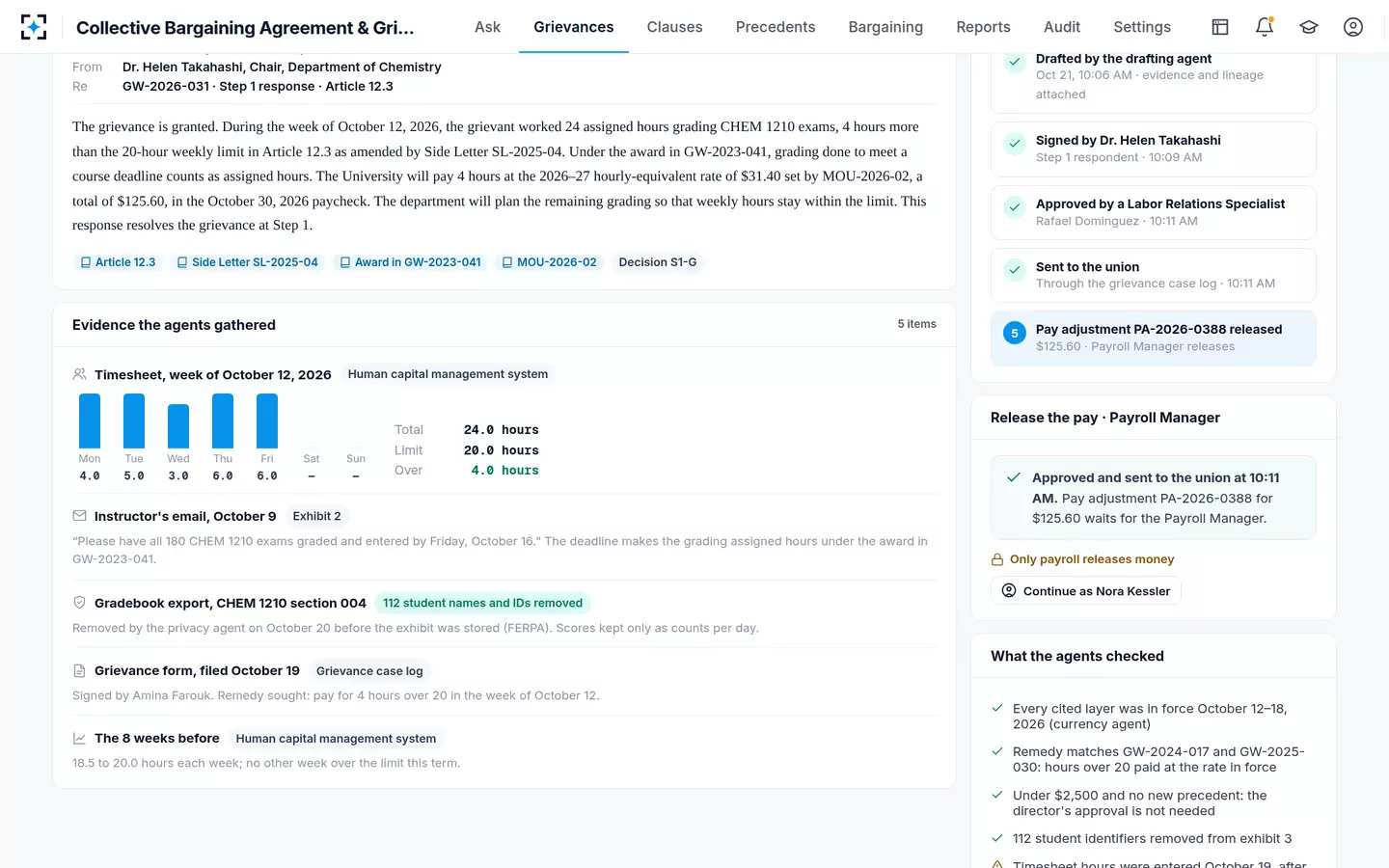The image size is (1389, 868).
Task: Click the app logo icon
Action: pos(34,27)
